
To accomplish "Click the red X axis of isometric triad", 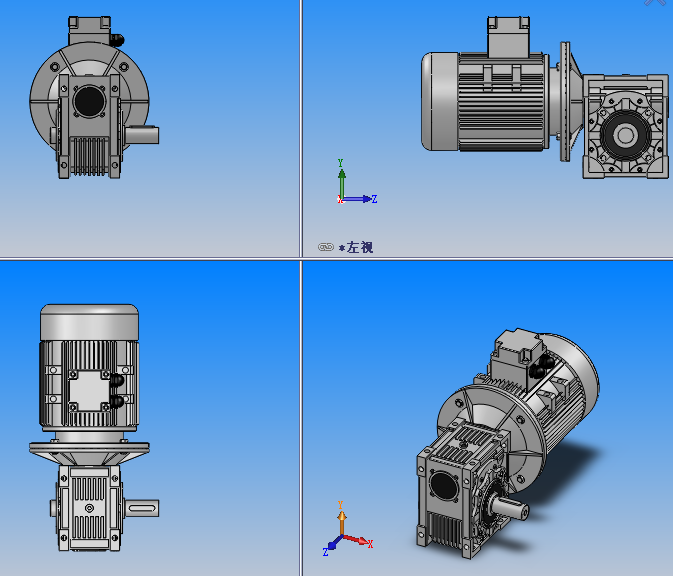I will [x=360, y=542].
